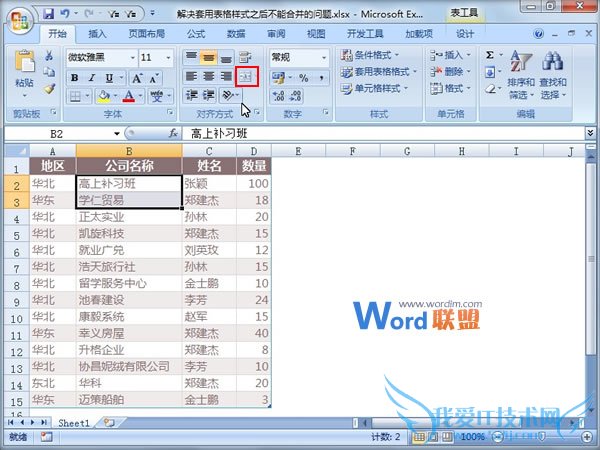Open 排序和筛选 menu
600x450 pixels.
coord(520,75)
